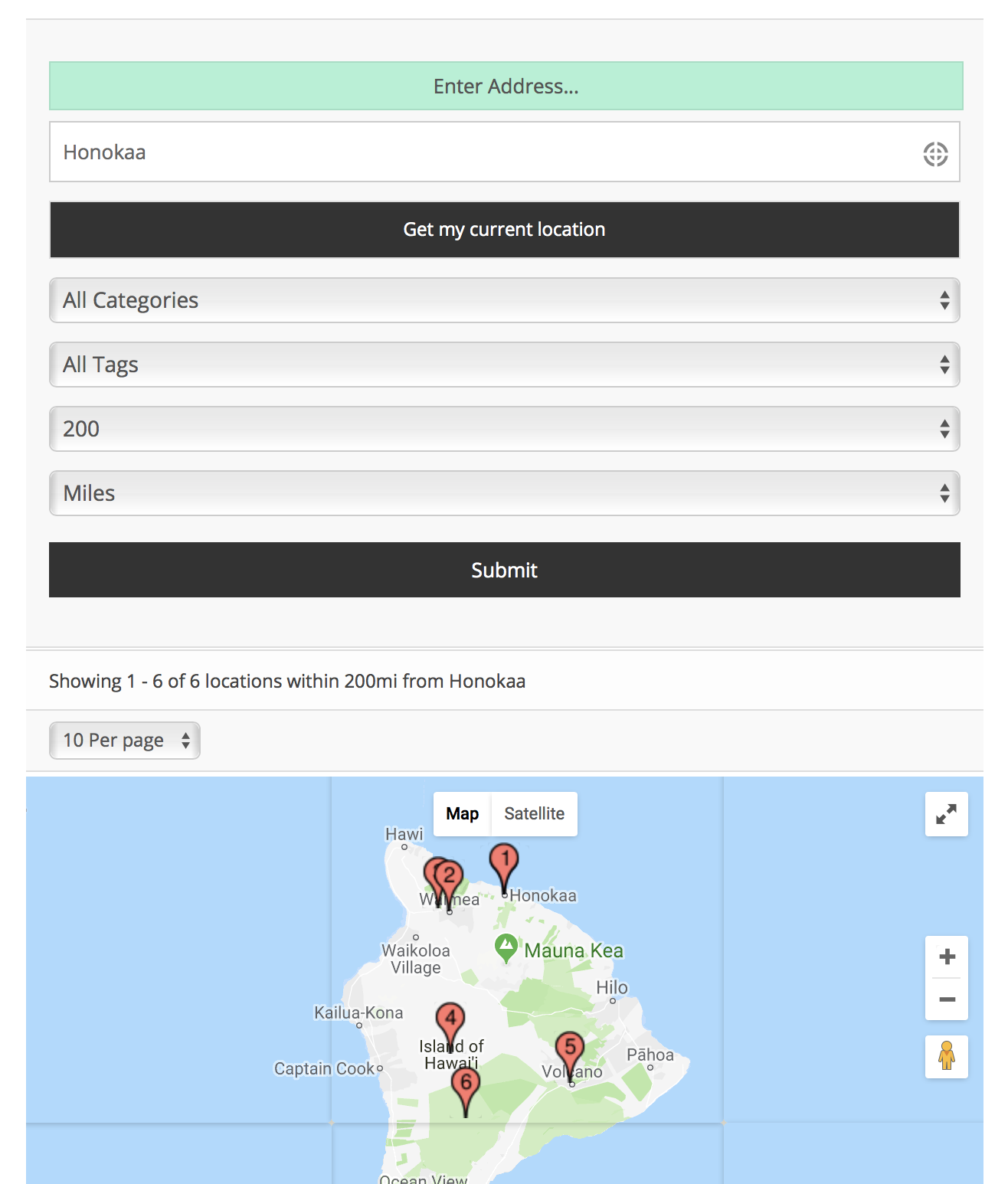Click the Mauna Kea park icon

pyautogui.click(x=506, y=948)
